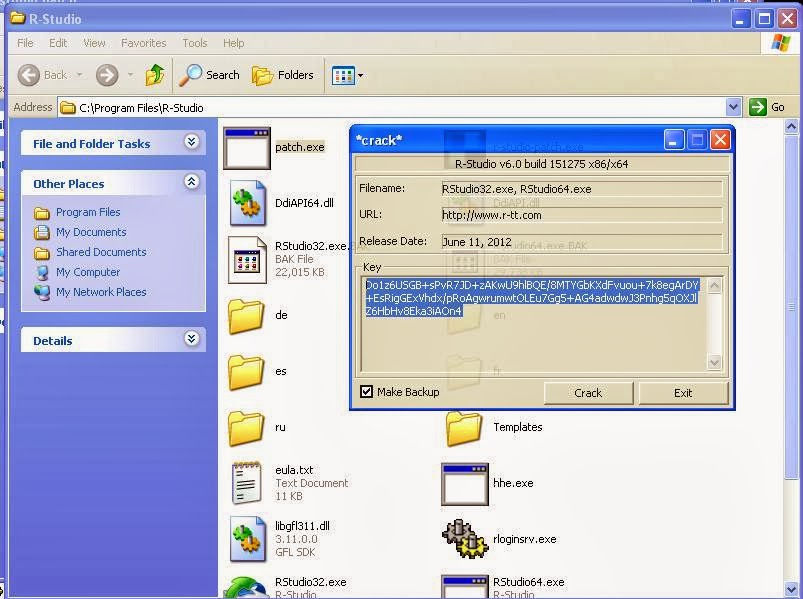Open the Favorites menu
The height and width of the screenshot is (599, 803).
143,43
